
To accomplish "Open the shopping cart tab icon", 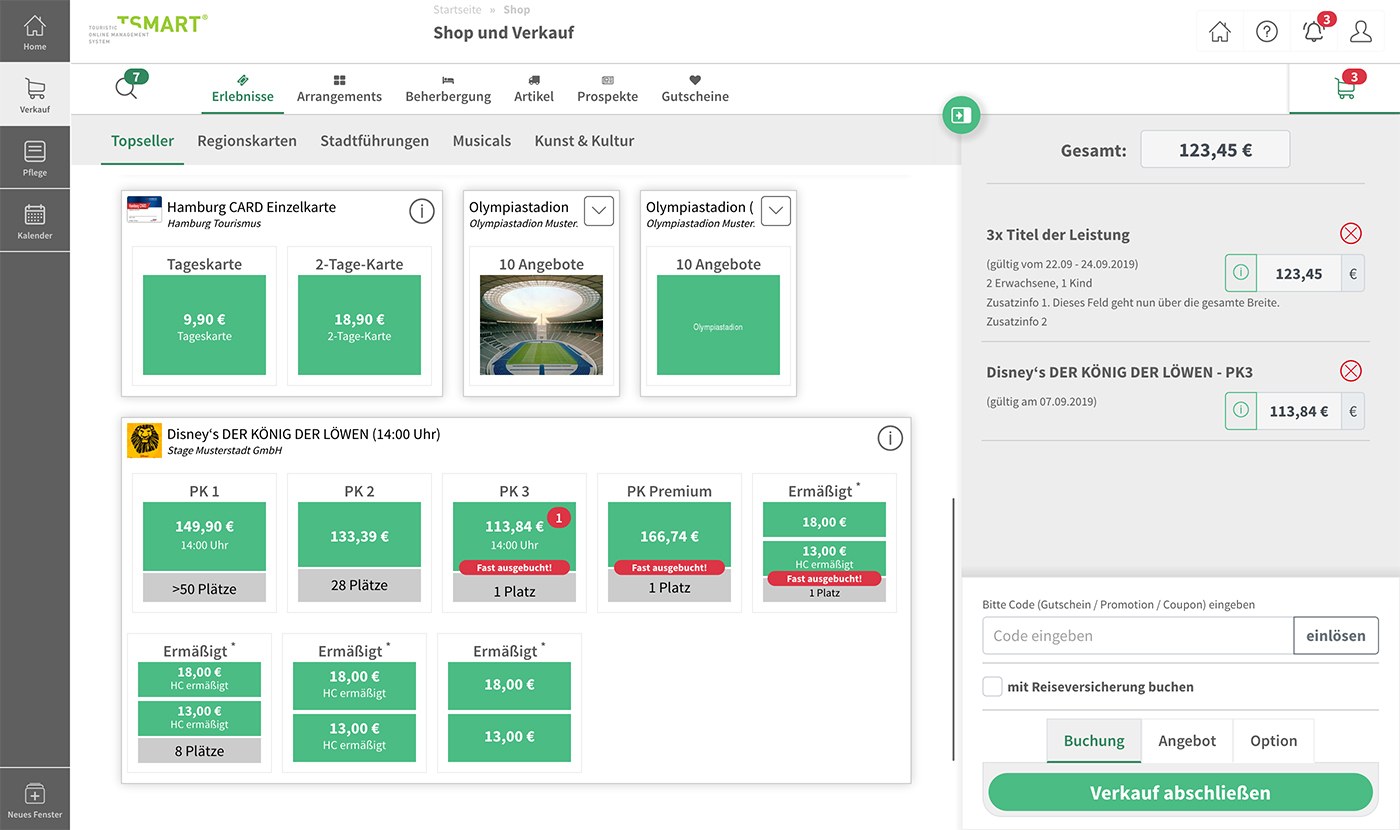I will tap(1345, 88).
